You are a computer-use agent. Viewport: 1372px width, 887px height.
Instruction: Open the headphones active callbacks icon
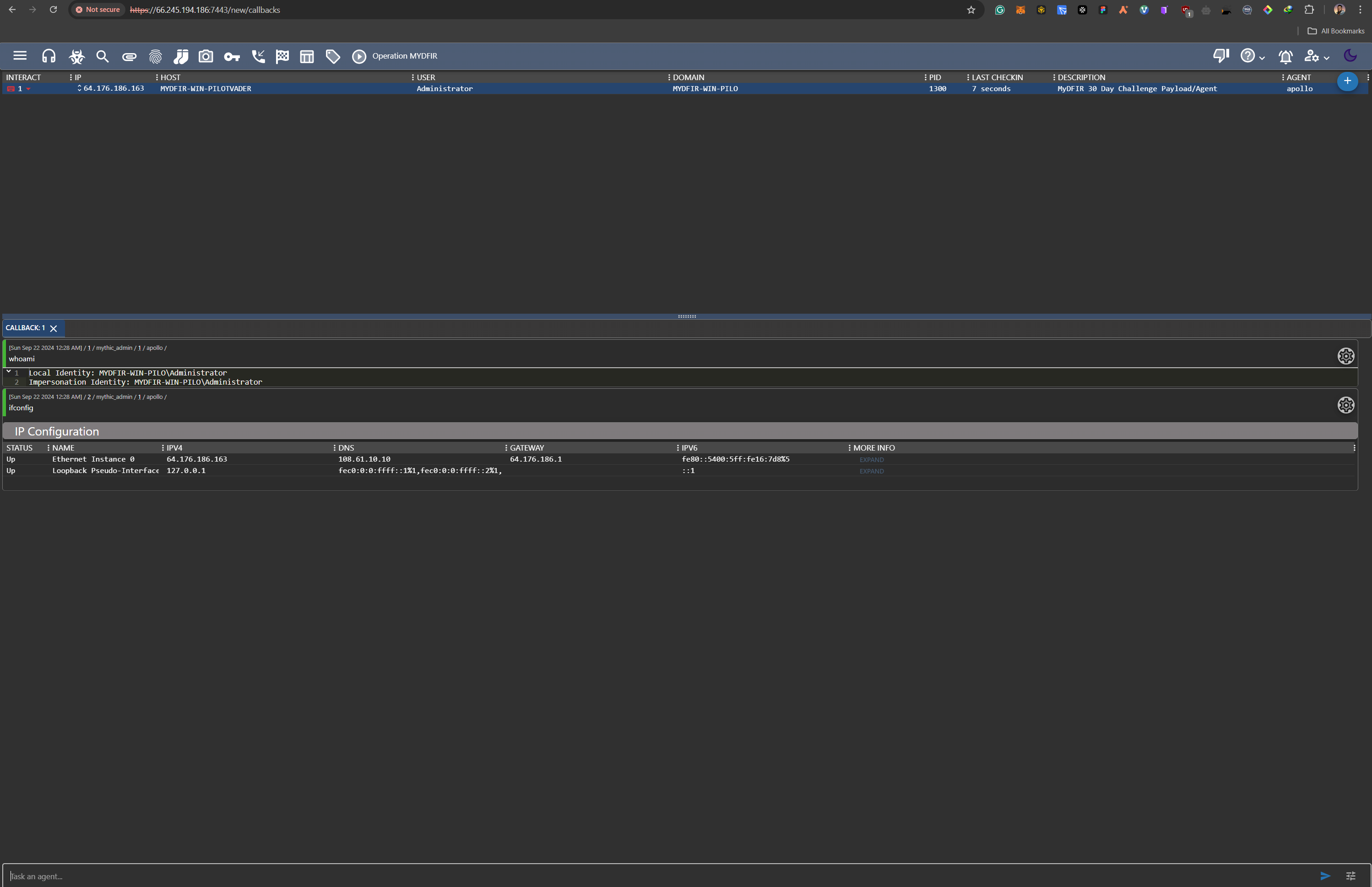(x=49, y=56)
